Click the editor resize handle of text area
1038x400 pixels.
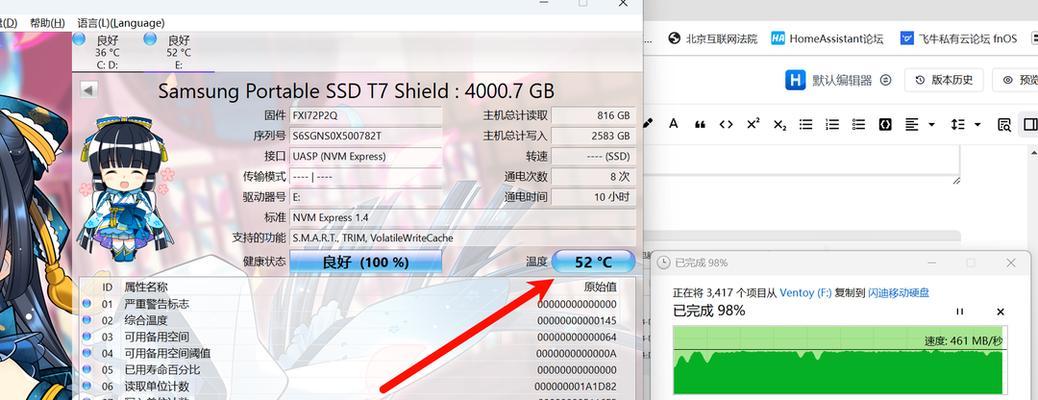pyautogui.click(x=956, y=180)
